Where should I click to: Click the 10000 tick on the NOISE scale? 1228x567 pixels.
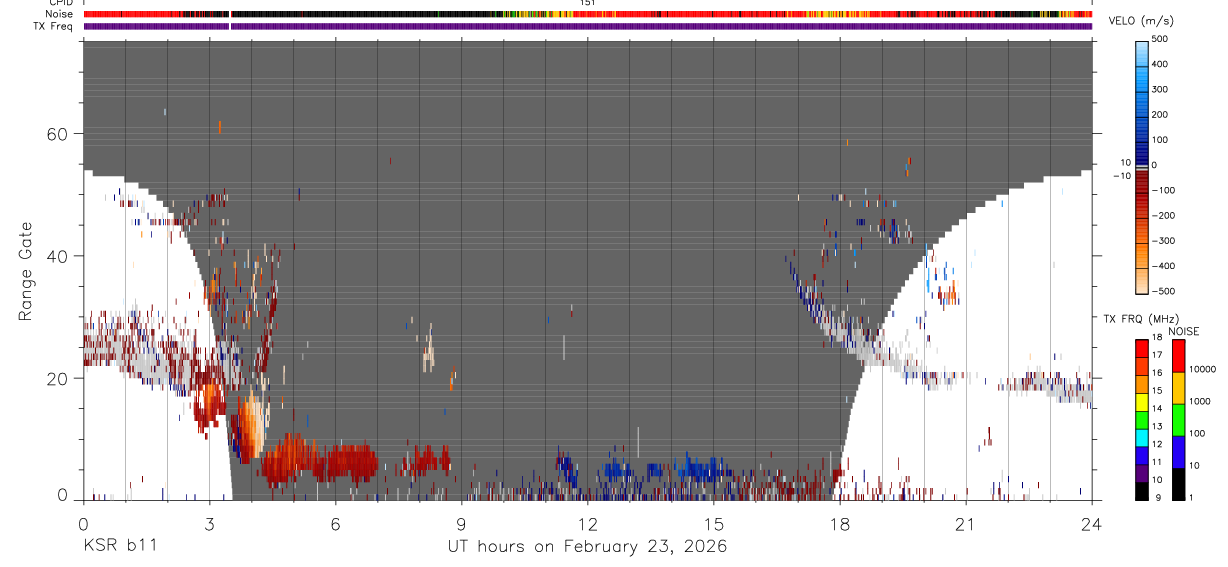click(1202, 370)
